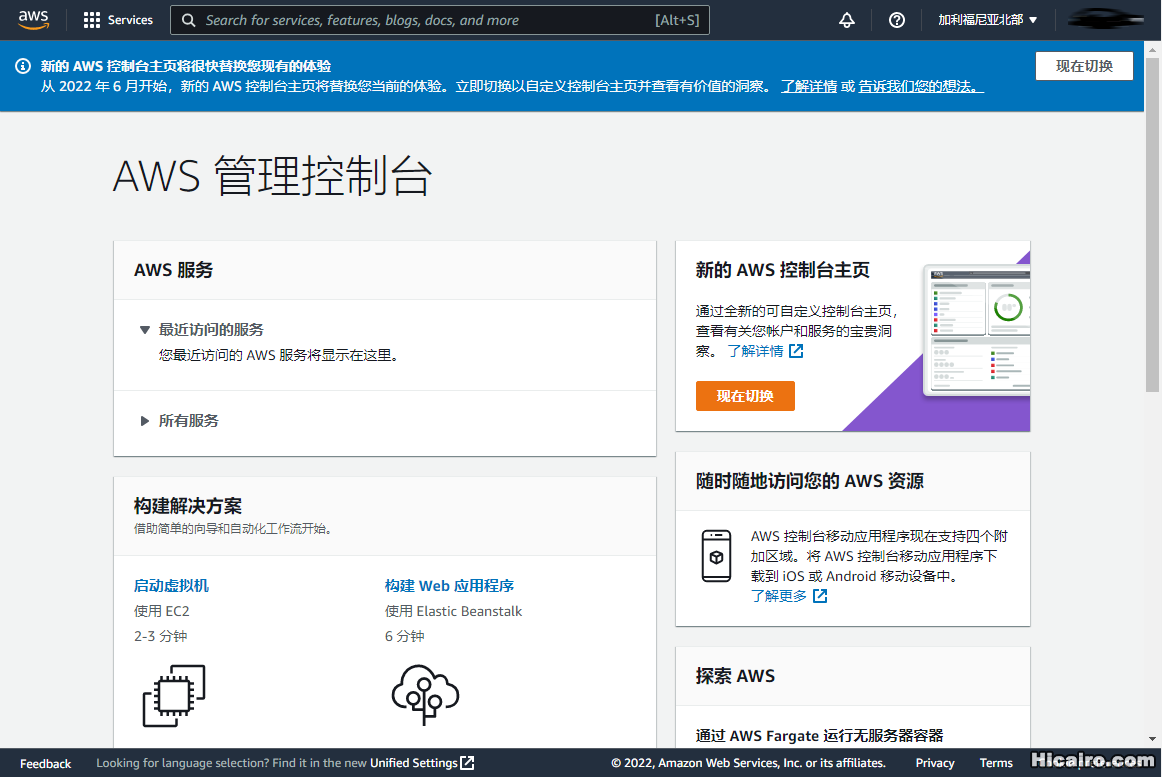Screen dimensions: 1162x777
Task: Click the Elastic Beanstalk cloud icon
Action: (x=425, y=694)
